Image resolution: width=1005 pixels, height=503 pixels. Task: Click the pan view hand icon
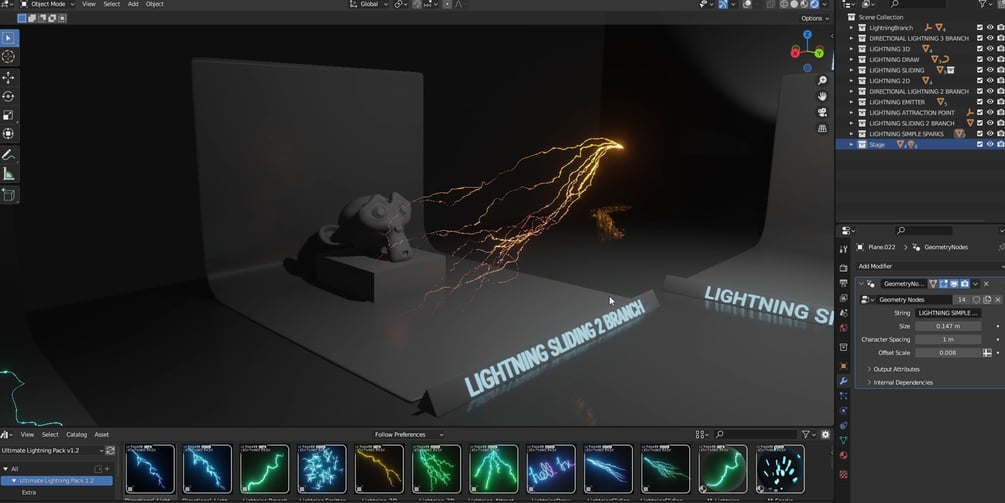(x=822, y=96)
